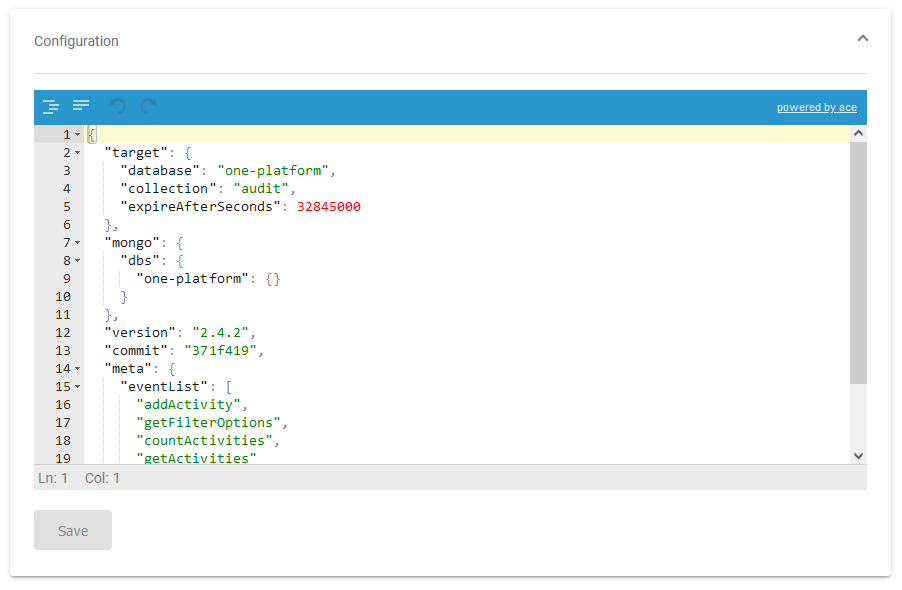Image resolution: width=902 pixels, height=590 pixels.
Task: Collapse the Configuration panel via its chevron
Action: [863, 37]
